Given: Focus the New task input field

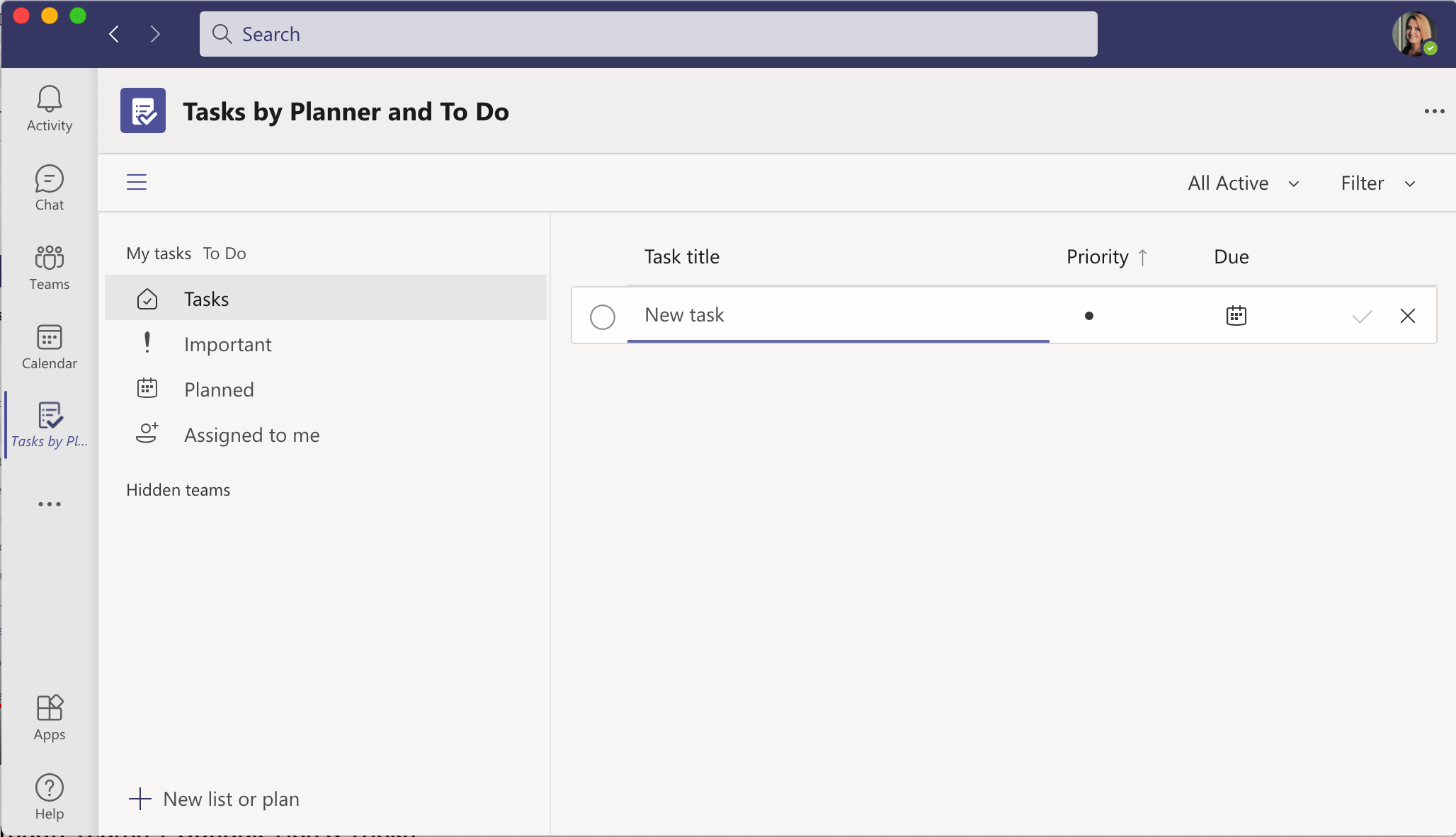Looking at the screenshot, I should point(838,315).
